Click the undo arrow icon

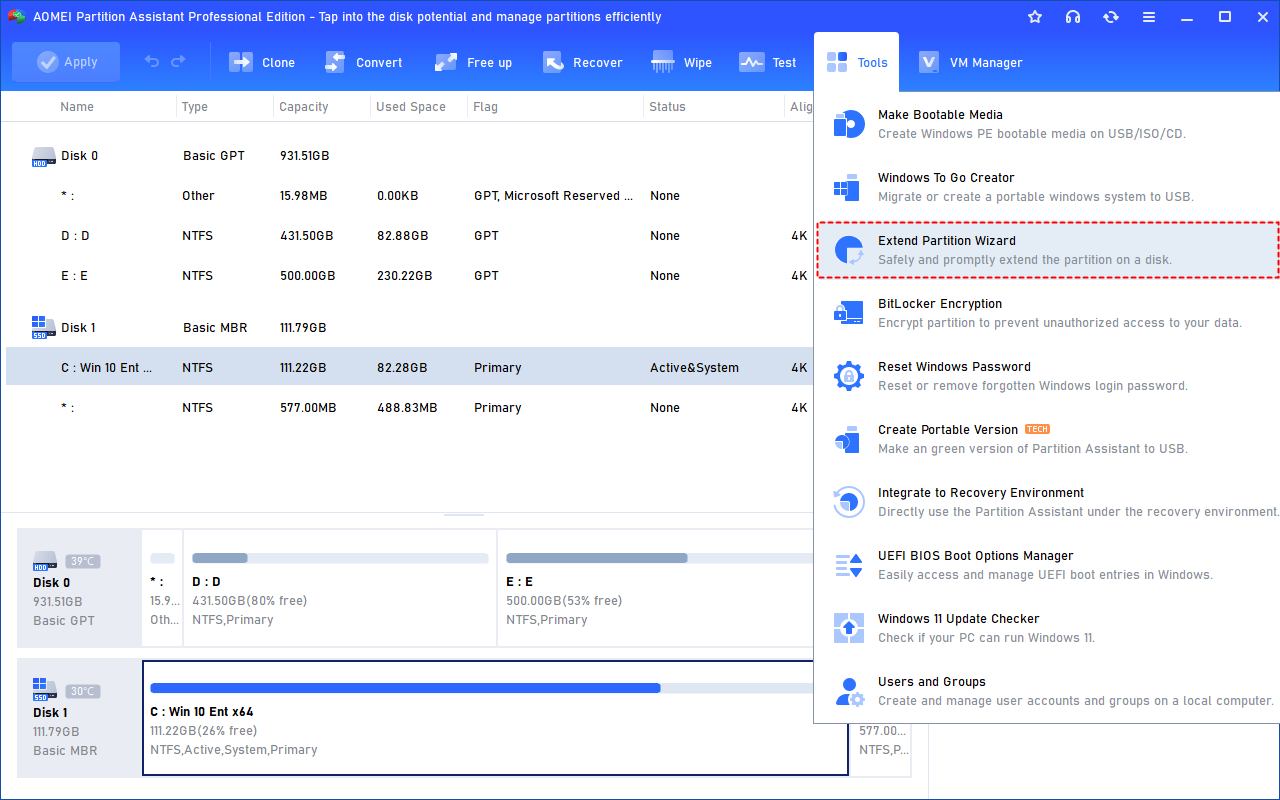152,62
